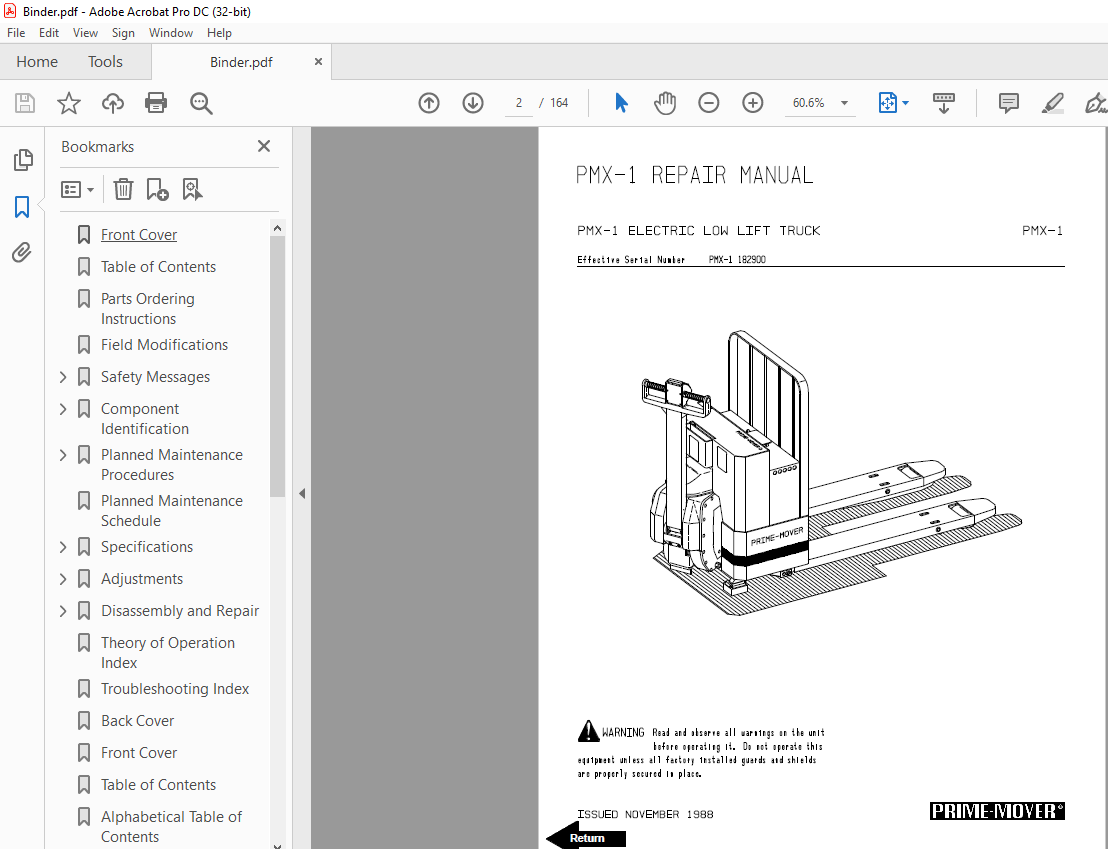This screenshot has width=1108, height=849.
Task: Click the zoom percentage field 60.6%
Action: pyautogui.click(x=808, y=103)
